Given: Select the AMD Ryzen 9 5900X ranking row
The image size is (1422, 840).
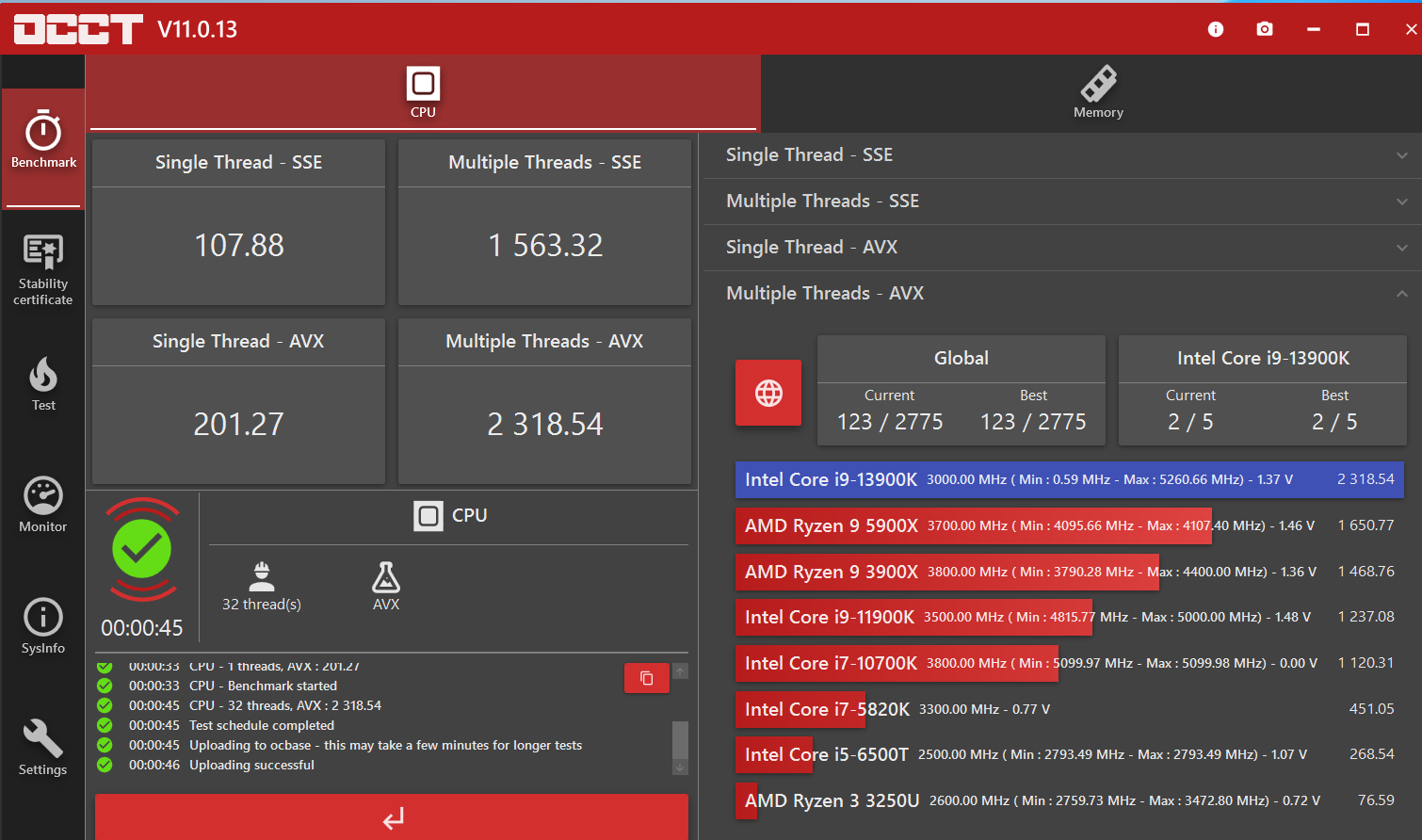Looking at the screenshot, I should [x=1070, y=525].
